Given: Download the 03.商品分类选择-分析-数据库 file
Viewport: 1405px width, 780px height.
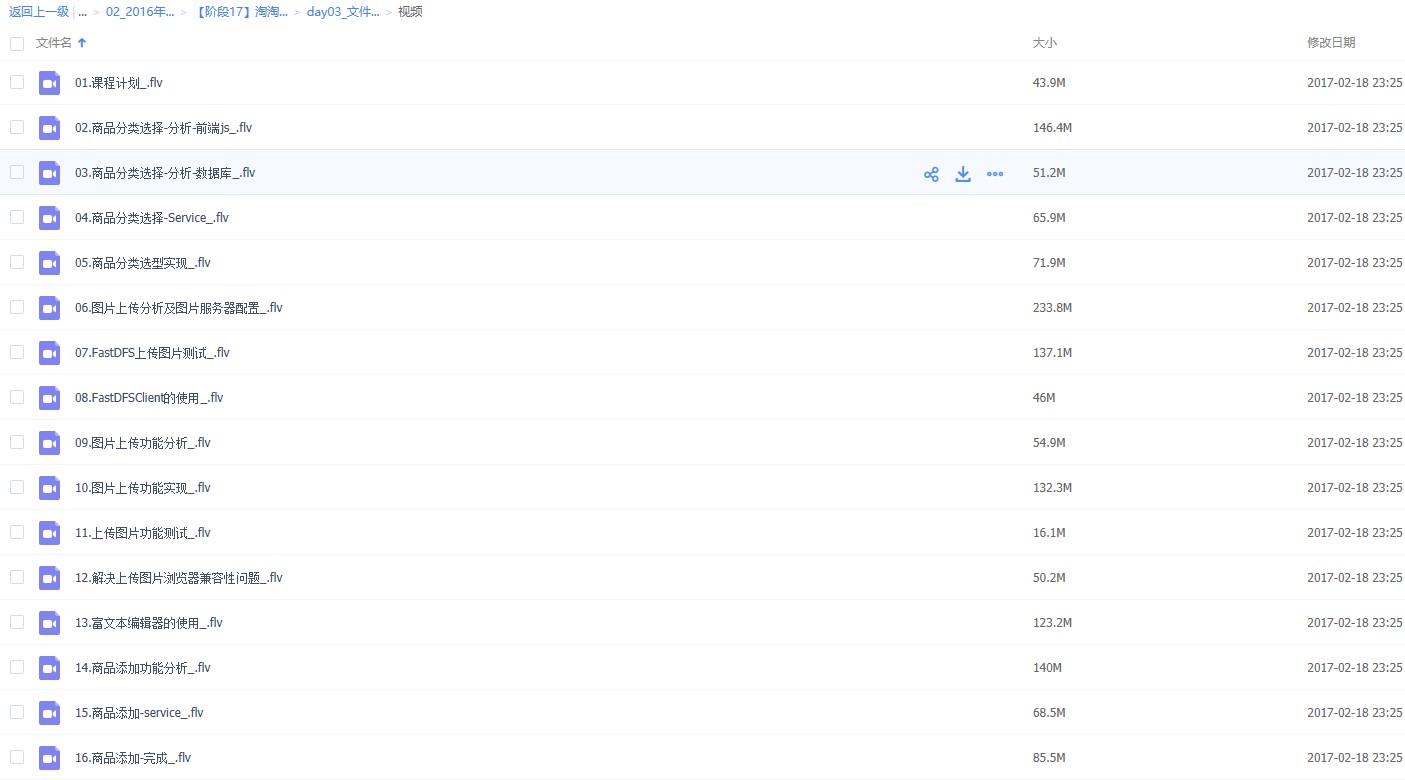Looking at the screenshot, I should [963, 174].
